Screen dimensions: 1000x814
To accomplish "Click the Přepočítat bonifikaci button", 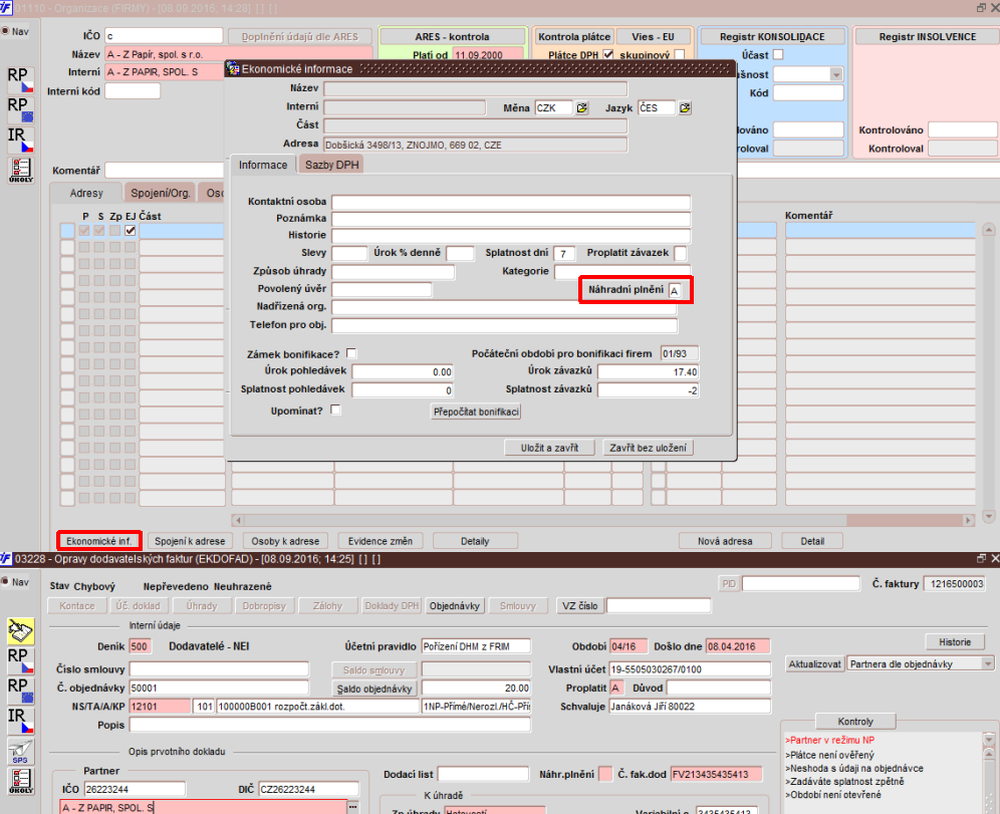I will 476,411.
